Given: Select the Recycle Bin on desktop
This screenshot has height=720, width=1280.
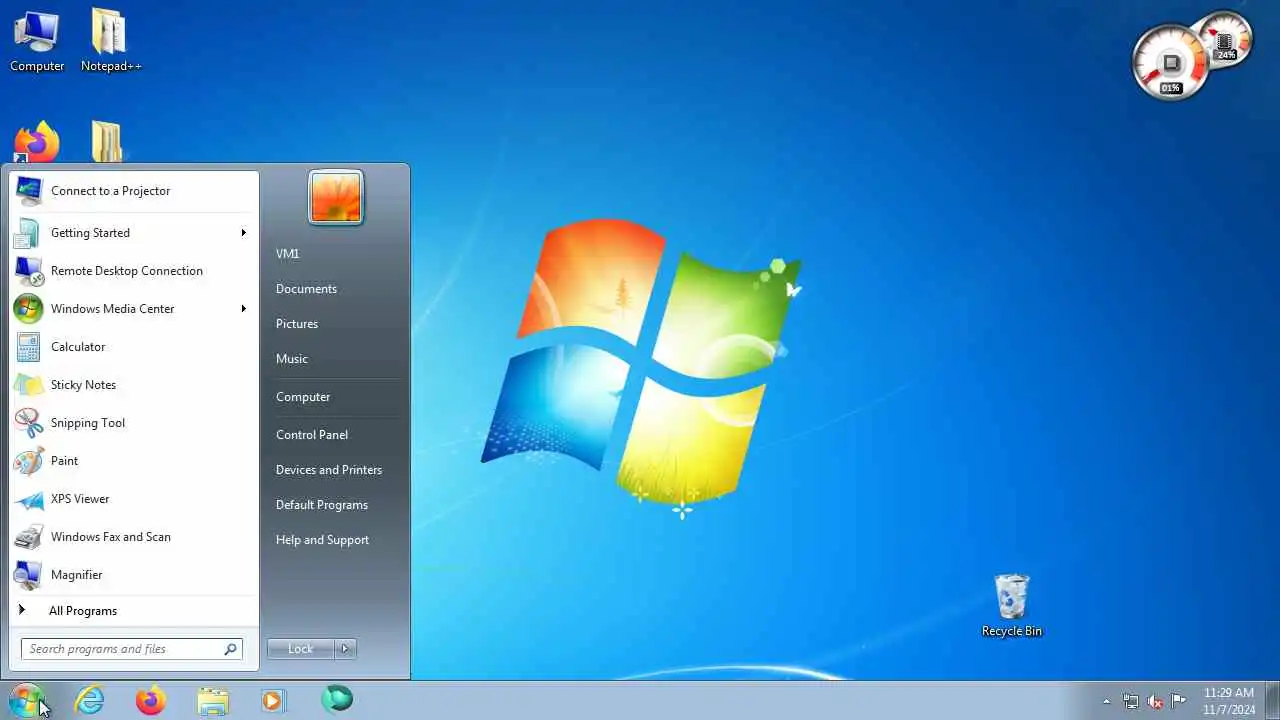Looking at the screenshot, I should (1012, 606).
